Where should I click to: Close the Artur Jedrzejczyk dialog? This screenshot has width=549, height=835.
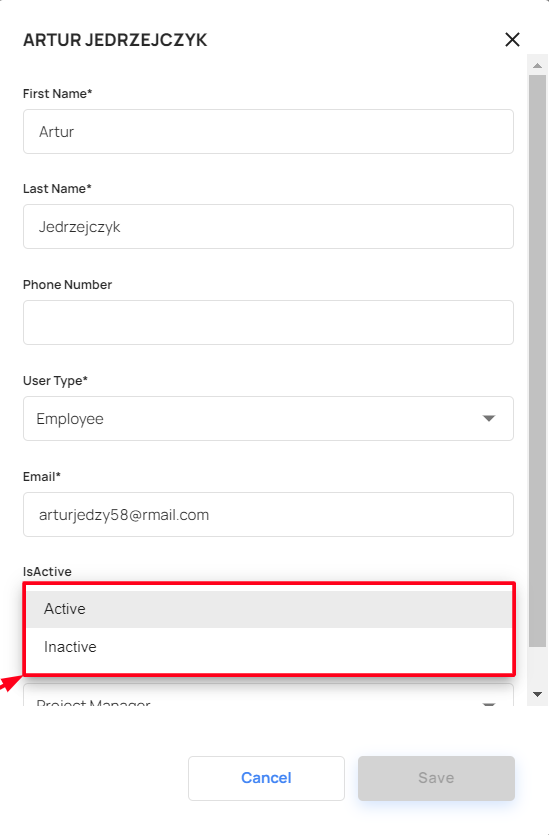512,39
